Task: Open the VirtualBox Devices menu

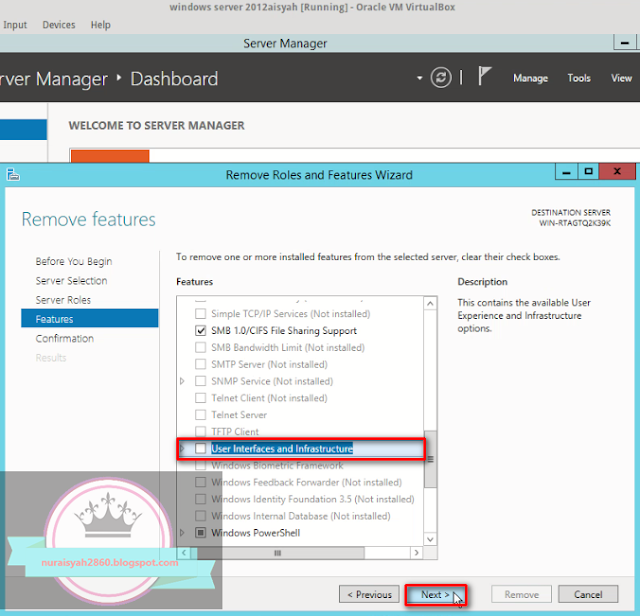Action: pyautogui.click(x=59, y=25)
